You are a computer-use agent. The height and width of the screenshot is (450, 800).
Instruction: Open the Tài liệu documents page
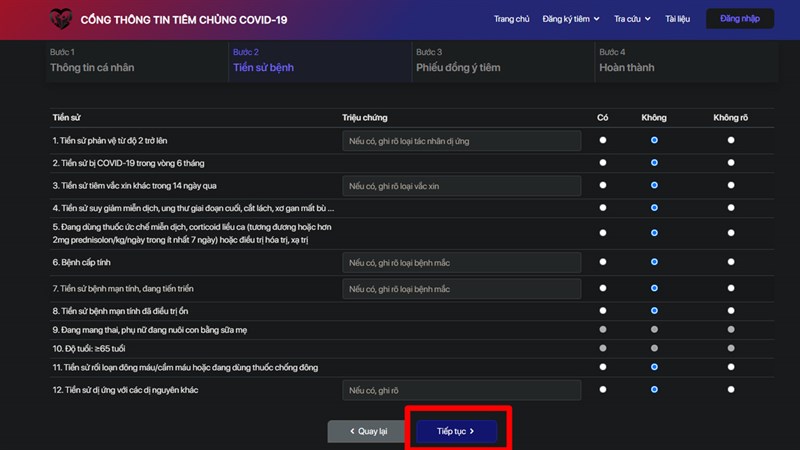(678, 19)
